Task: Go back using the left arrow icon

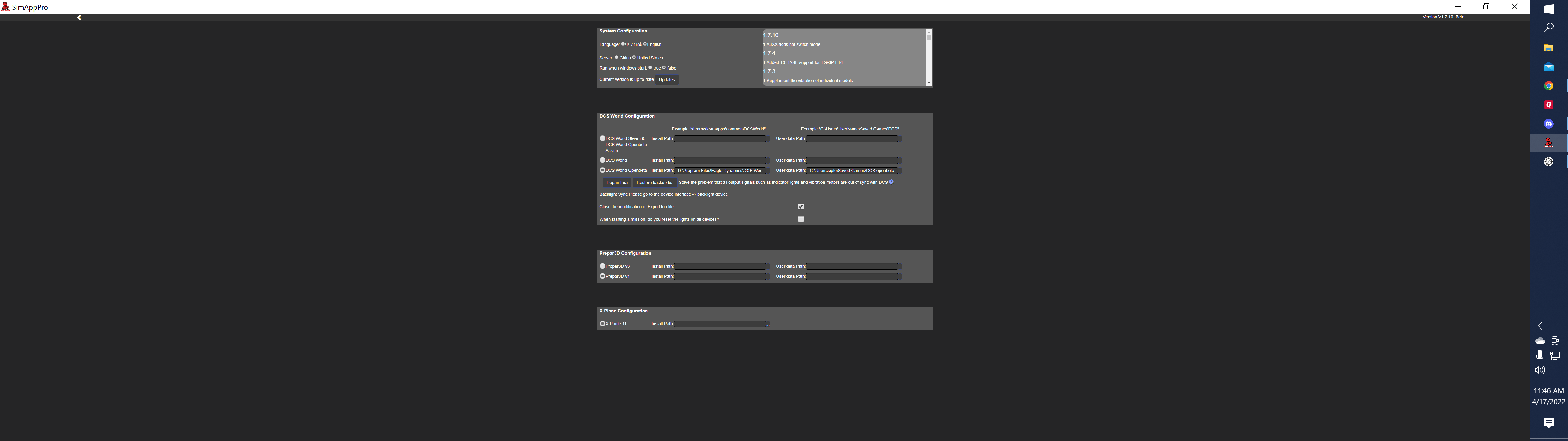Action: coord(79,18)
